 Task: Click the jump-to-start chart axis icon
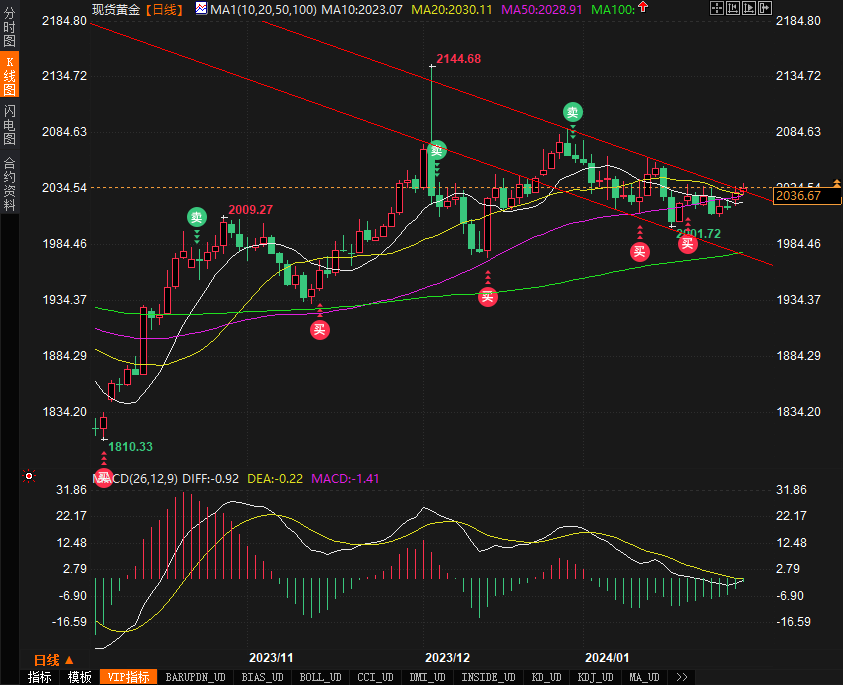pyautogui.click(x=732, y=8)
